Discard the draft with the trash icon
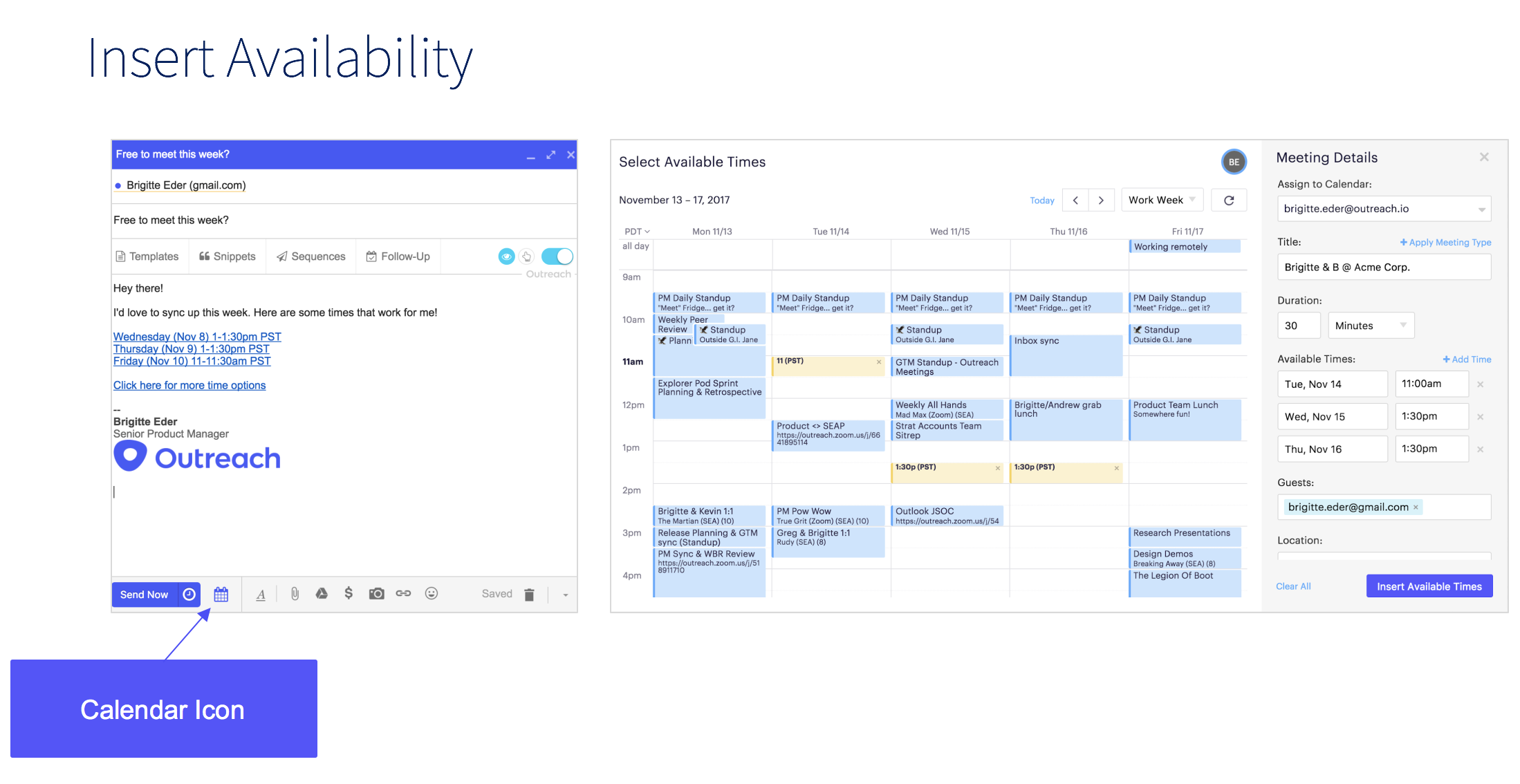The height and width of the screenshot is (784, 1520). pos(529,593)
